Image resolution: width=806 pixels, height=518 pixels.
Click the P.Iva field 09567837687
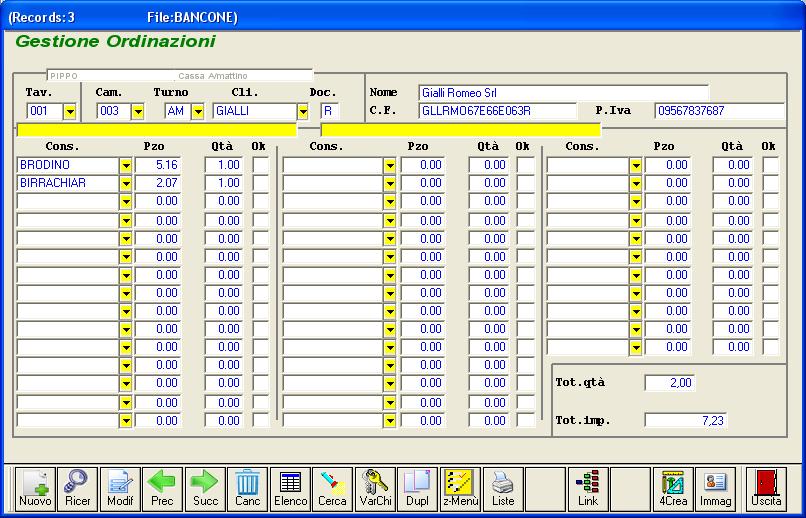click(x=720, y=111)
